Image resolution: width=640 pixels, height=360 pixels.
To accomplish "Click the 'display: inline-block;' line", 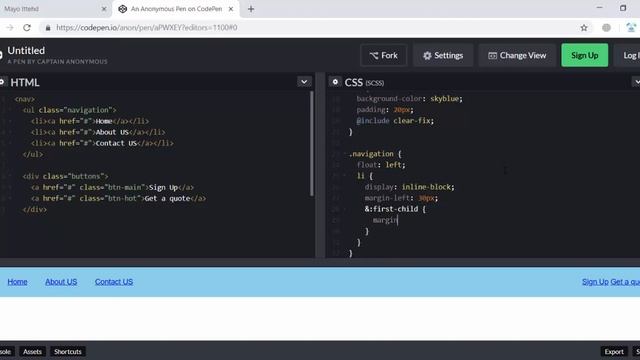I will click(409, 187).
